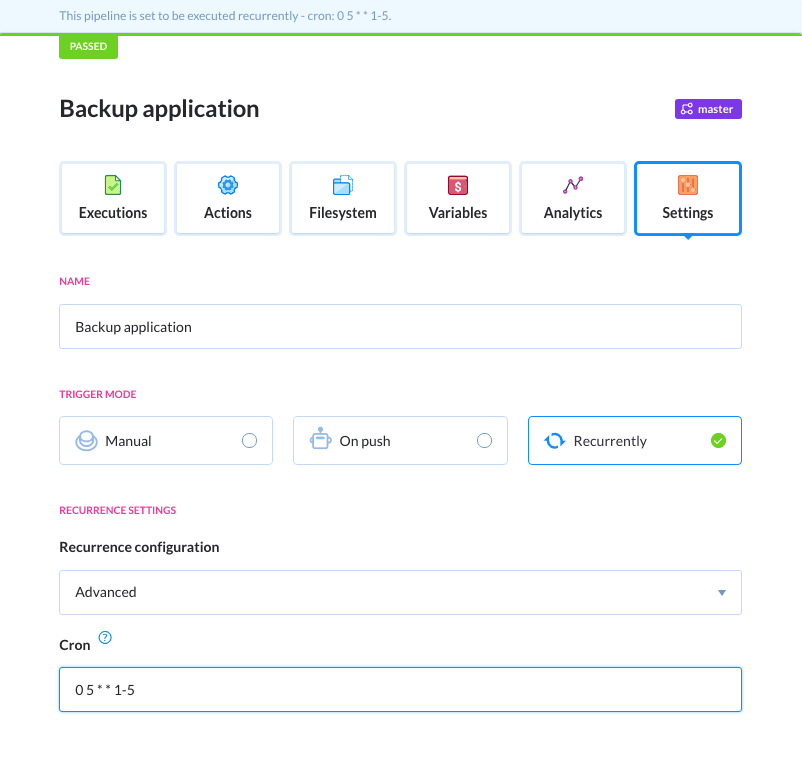The width and height of the screenshot is (802, 757).
Task: Select the Manual trigger radio button
Action: click(x=249, y=441)
